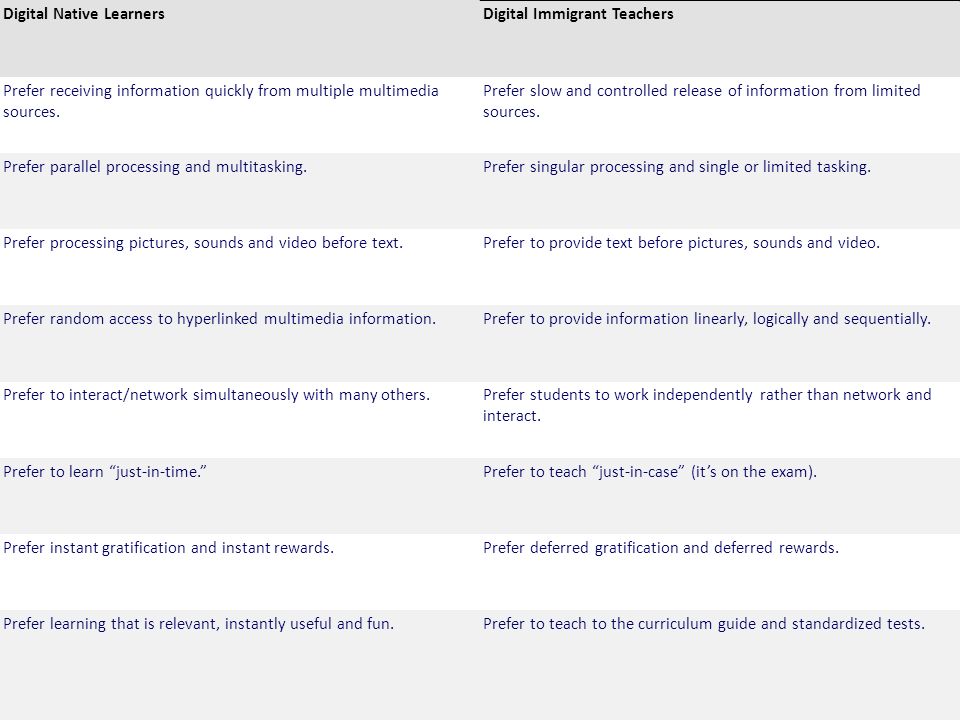Click the learn "just-in-time" cell

point(239,496)
